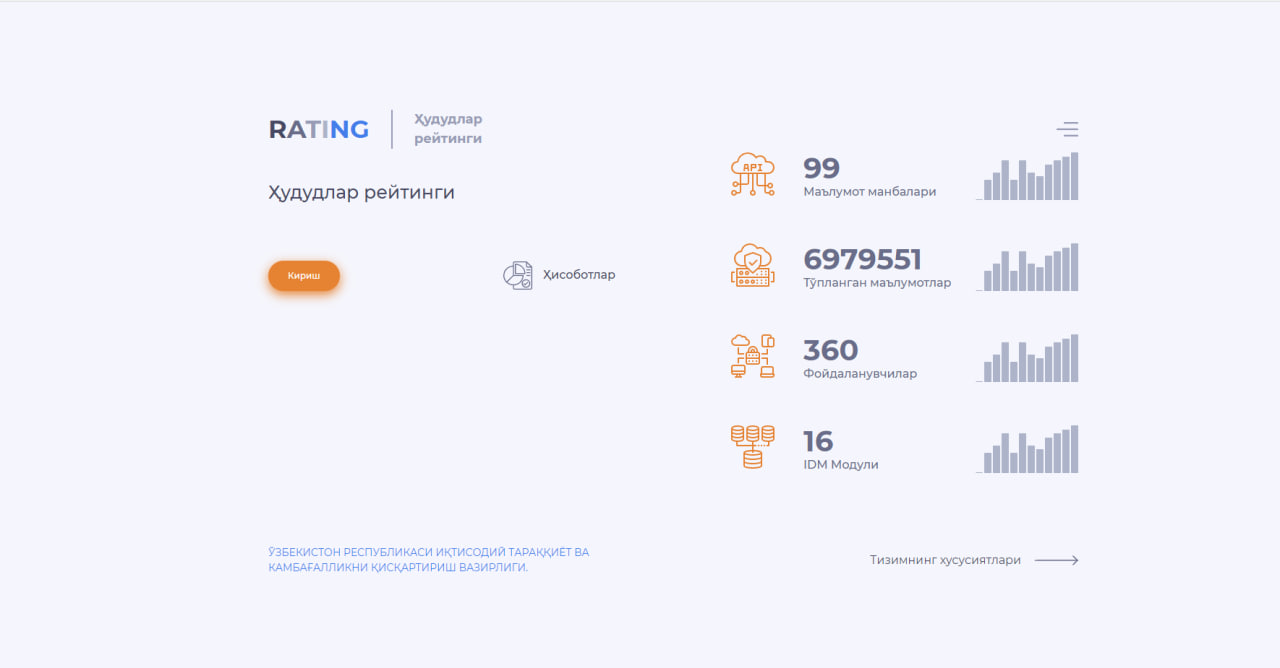The height and width of the screenshot is (668, 1280).
Task: Click the arrow next to Тизимнинг хусусиятлари
Action: (x=1056, y=560)
